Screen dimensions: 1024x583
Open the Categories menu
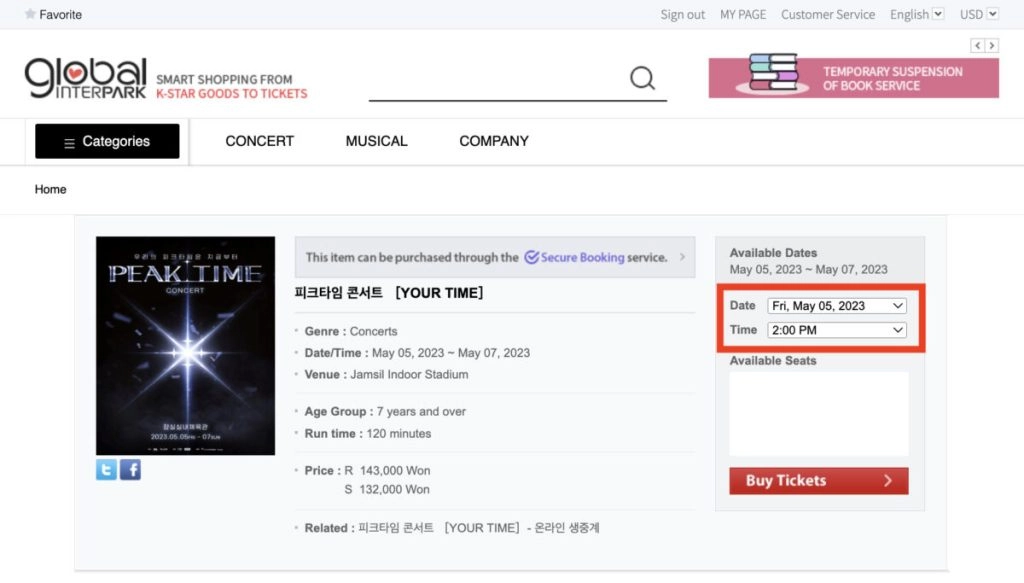[x=107, y=141]
